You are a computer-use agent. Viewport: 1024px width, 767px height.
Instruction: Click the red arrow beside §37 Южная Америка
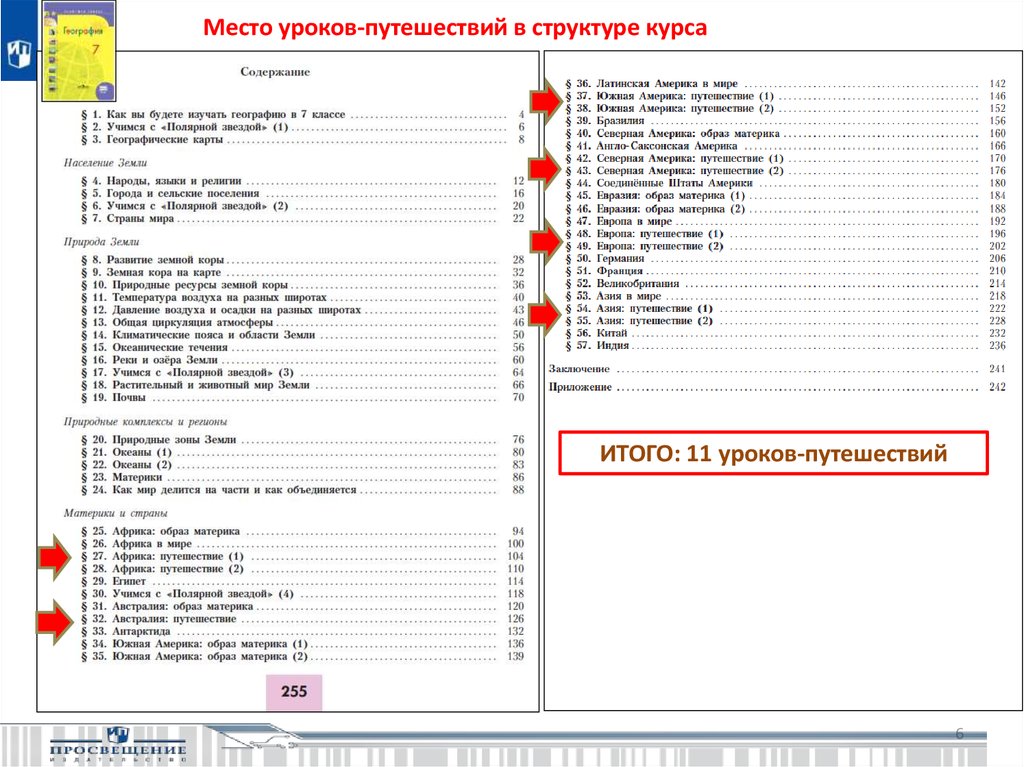[x=546, y=101]
